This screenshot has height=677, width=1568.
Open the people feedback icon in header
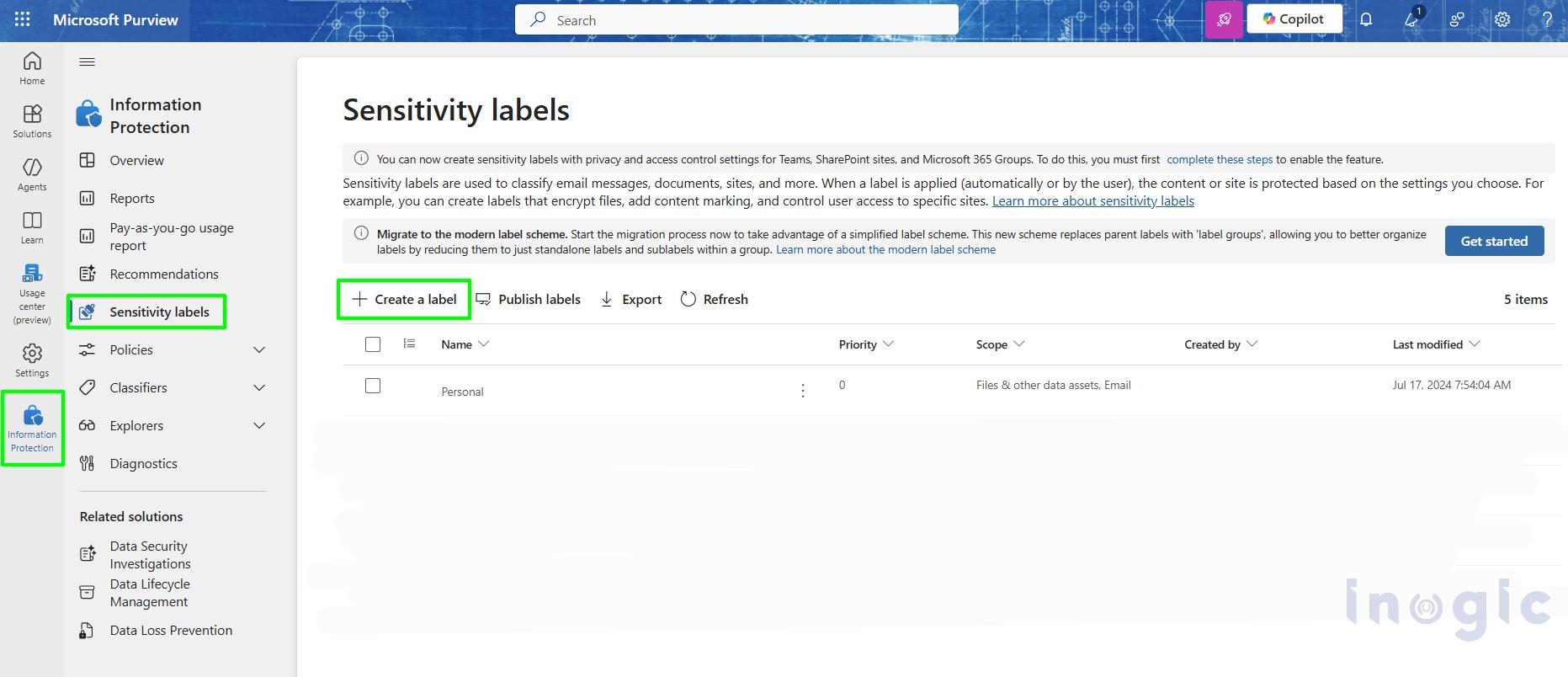click(x=1457, y=19)
